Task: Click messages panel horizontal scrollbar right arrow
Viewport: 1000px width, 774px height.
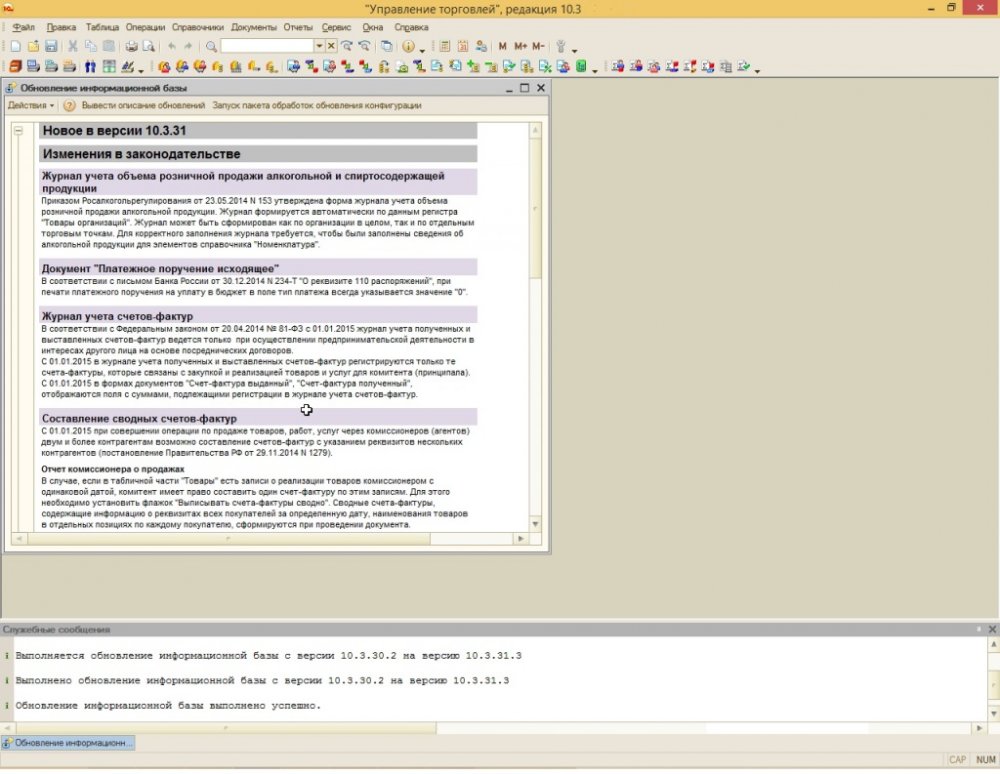Action: [980, 727]
